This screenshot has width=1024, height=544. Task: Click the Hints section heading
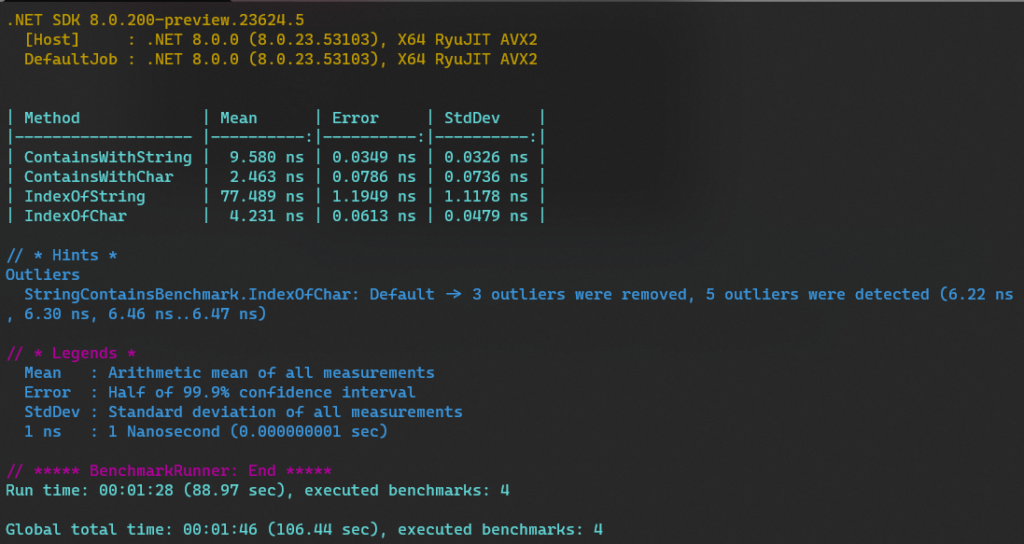[x=62, y=255]
